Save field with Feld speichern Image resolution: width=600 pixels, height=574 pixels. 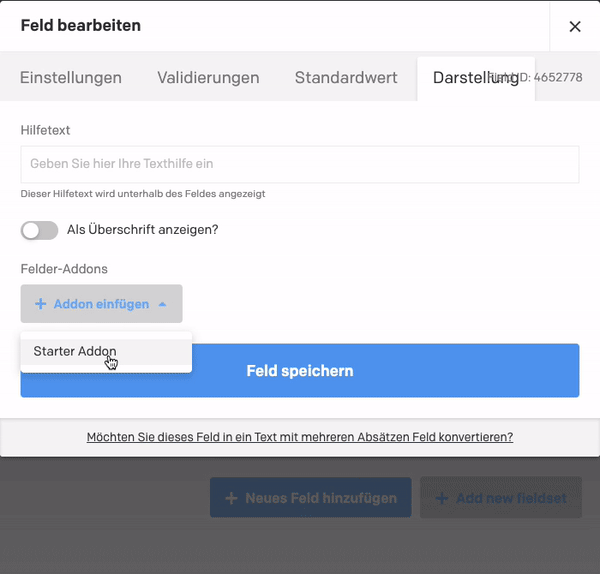[x=300, y=370]
